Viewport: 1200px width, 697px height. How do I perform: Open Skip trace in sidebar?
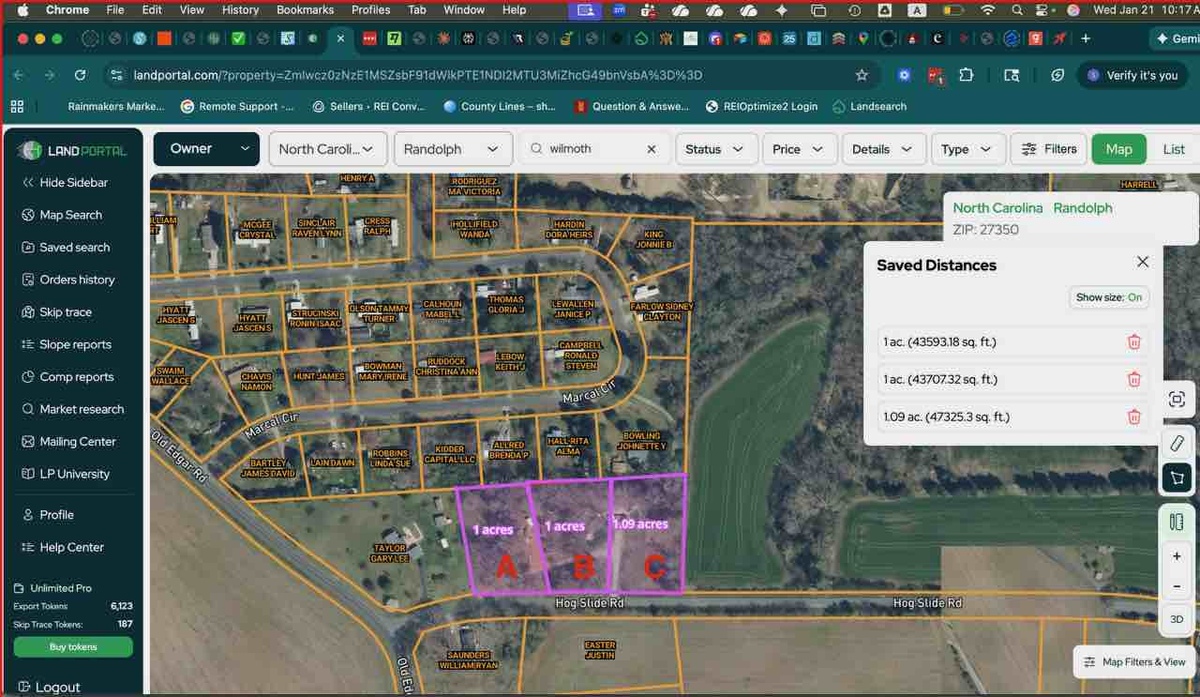[65, 312]
